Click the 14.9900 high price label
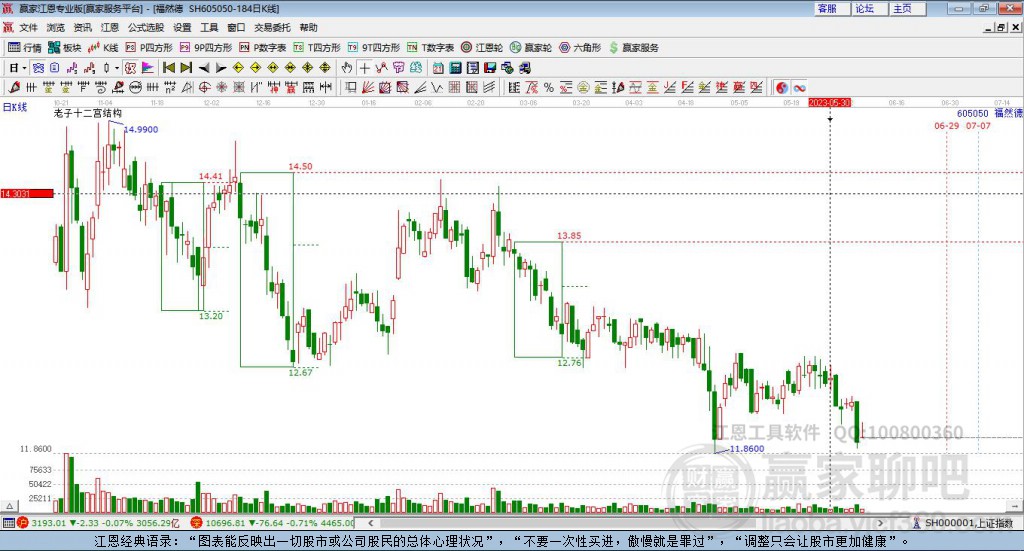The width and height of the screenshot is (1024, 551). [x=141, y=129]
